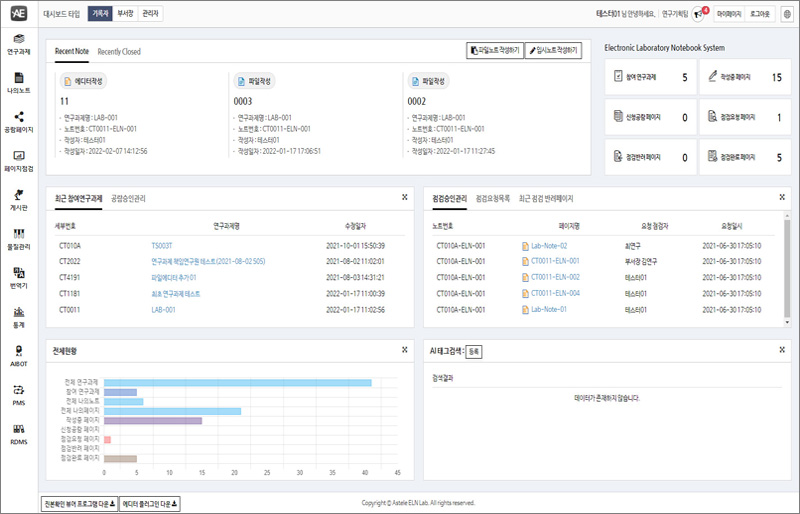This screenshot has width=800, height=514.
Task: Click the notification megaphone icon
Action: click(x=697, y=14)
